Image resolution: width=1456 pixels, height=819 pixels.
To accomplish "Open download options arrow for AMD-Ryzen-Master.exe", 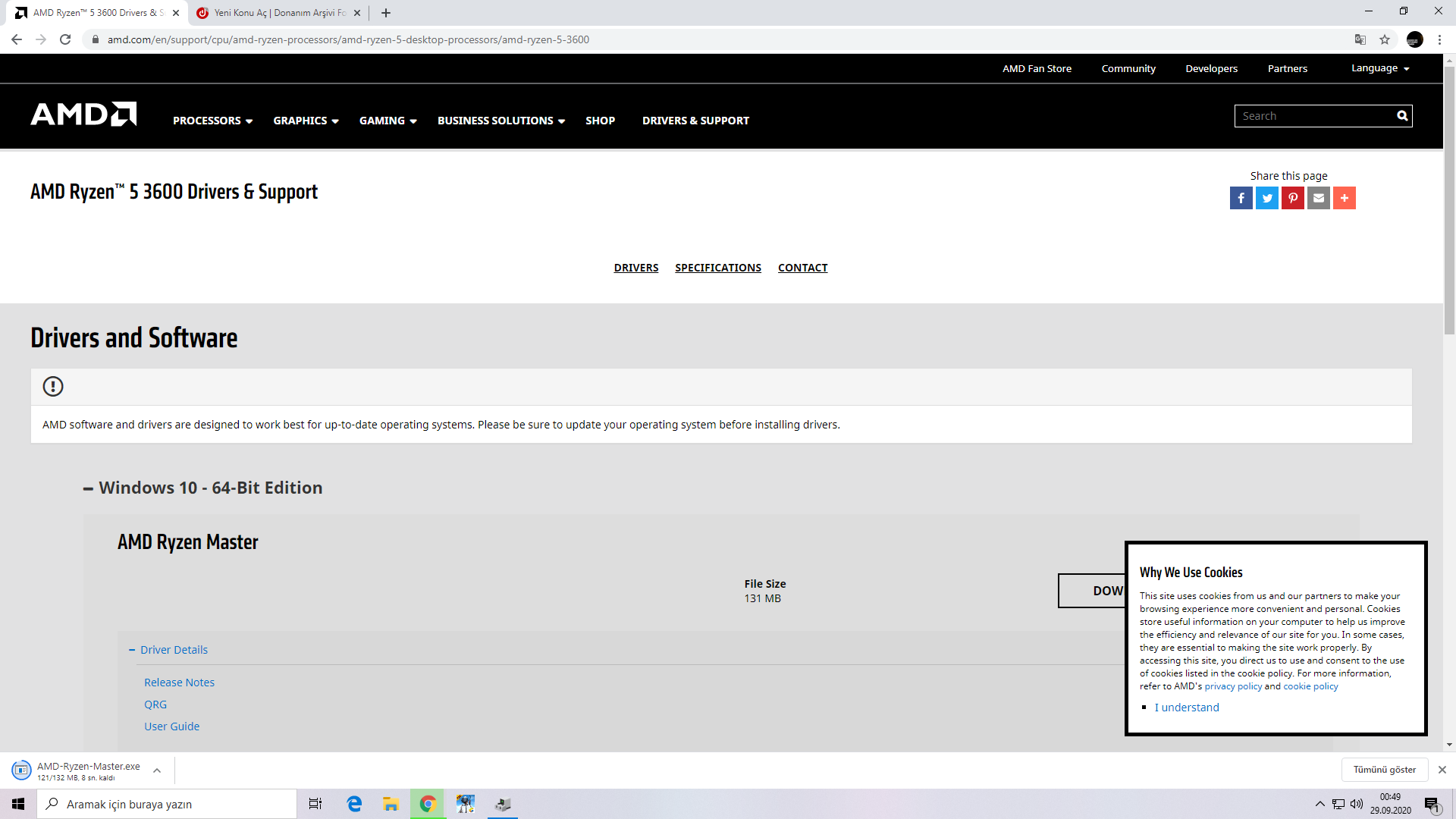I will [157, 770].
